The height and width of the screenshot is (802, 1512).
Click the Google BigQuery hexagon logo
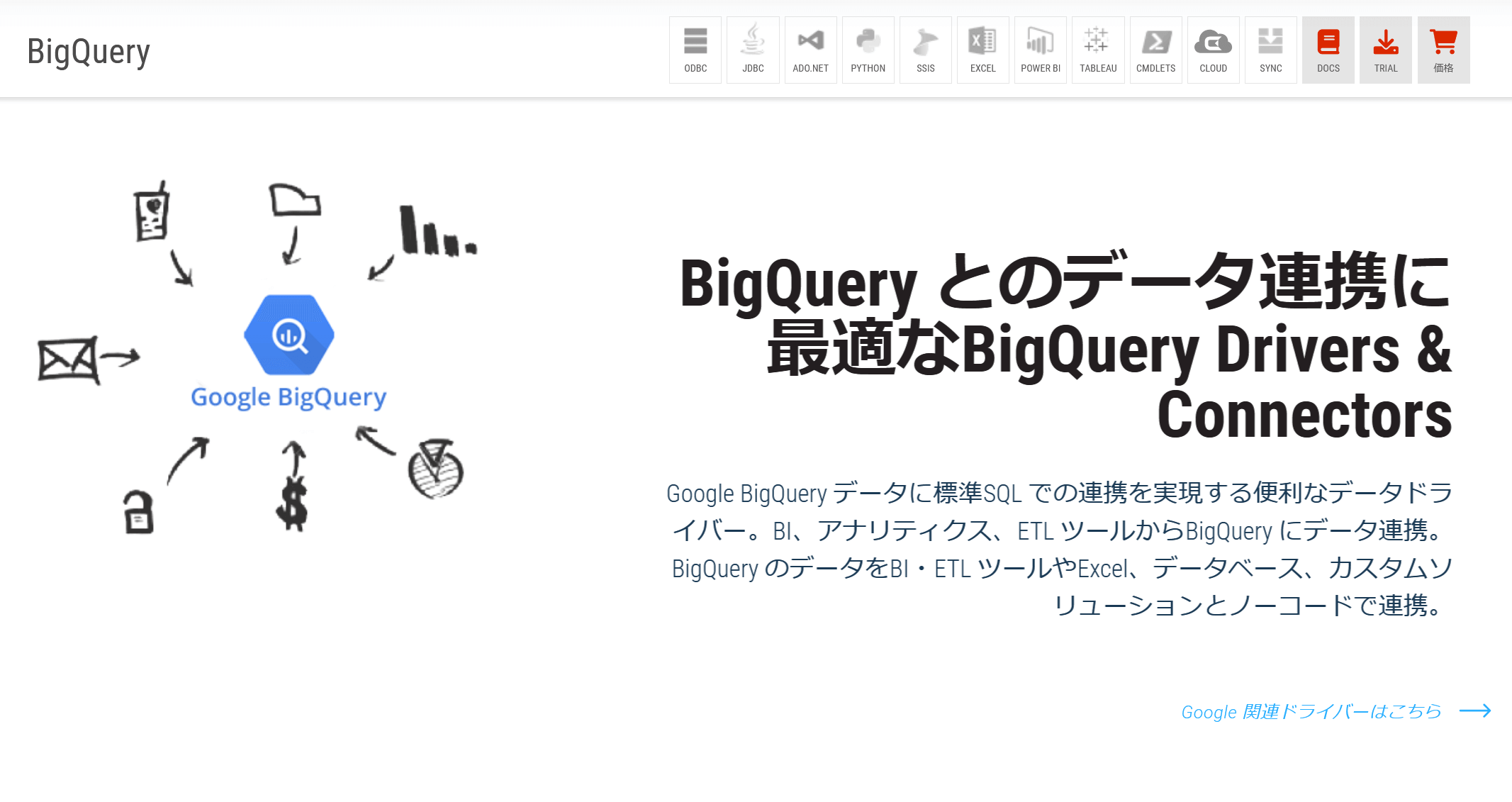289,335
